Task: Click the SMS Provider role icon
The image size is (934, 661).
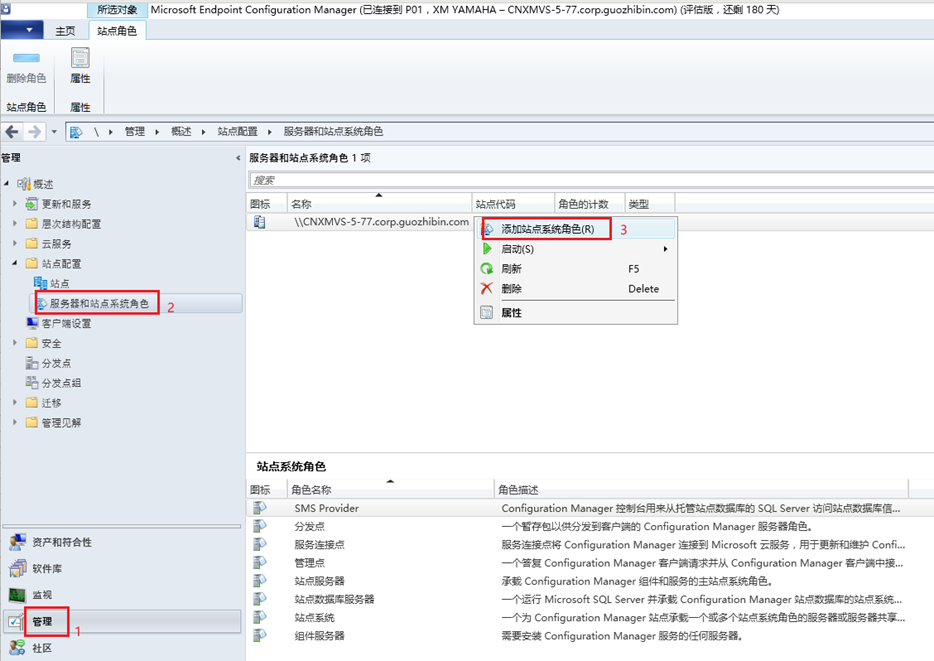Action: (x=260, y=507)
